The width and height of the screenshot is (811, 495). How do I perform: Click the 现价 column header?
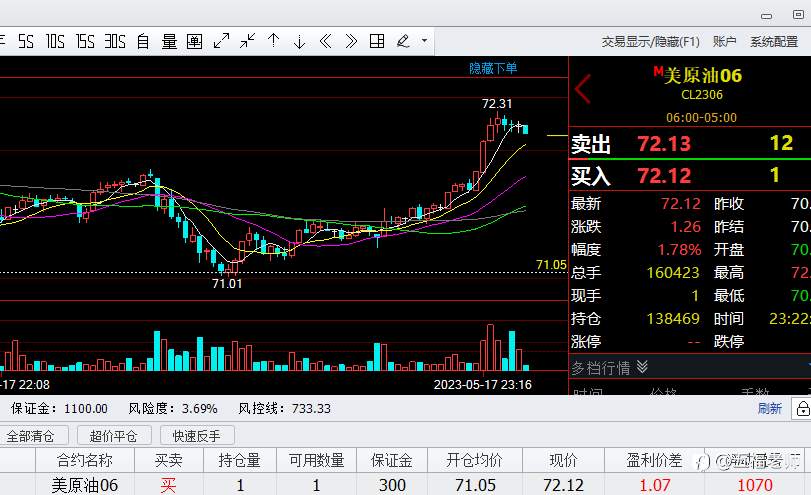pos(563,460)
